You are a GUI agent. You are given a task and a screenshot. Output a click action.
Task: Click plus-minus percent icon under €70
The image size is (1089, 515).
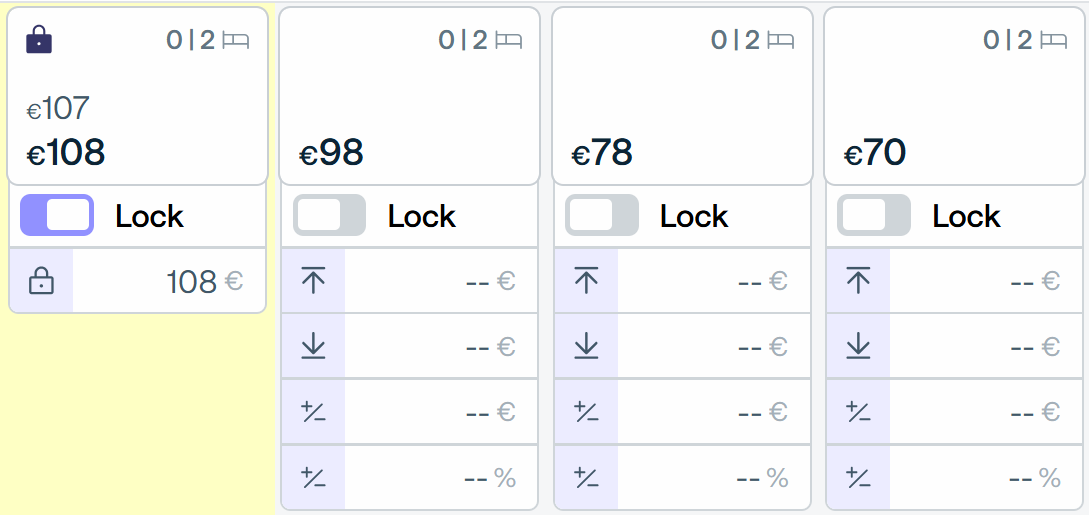(x=858, y=478)
